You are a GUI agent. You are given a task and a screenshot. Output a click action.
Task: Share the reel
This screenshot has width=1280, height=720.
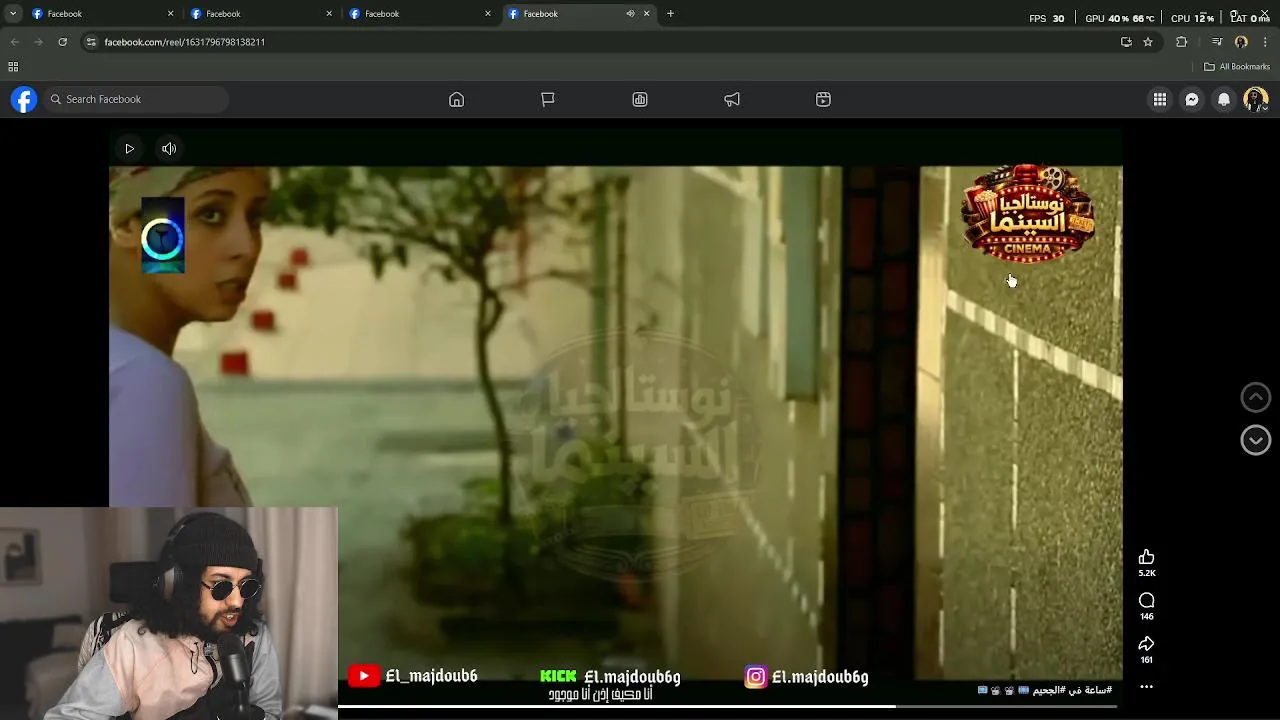(x=1147, y=644)
